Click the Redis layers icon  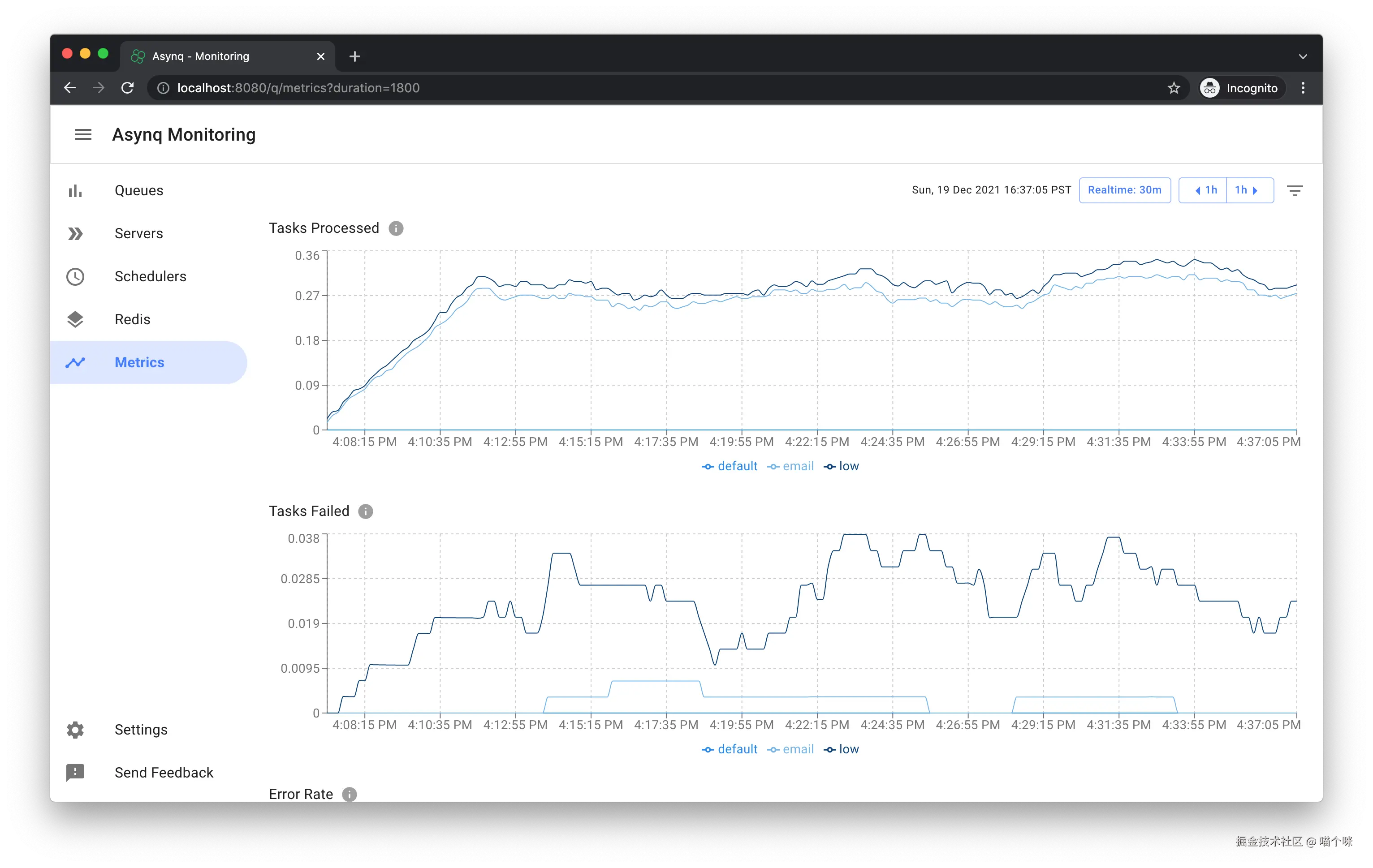[x=75, y=319]
